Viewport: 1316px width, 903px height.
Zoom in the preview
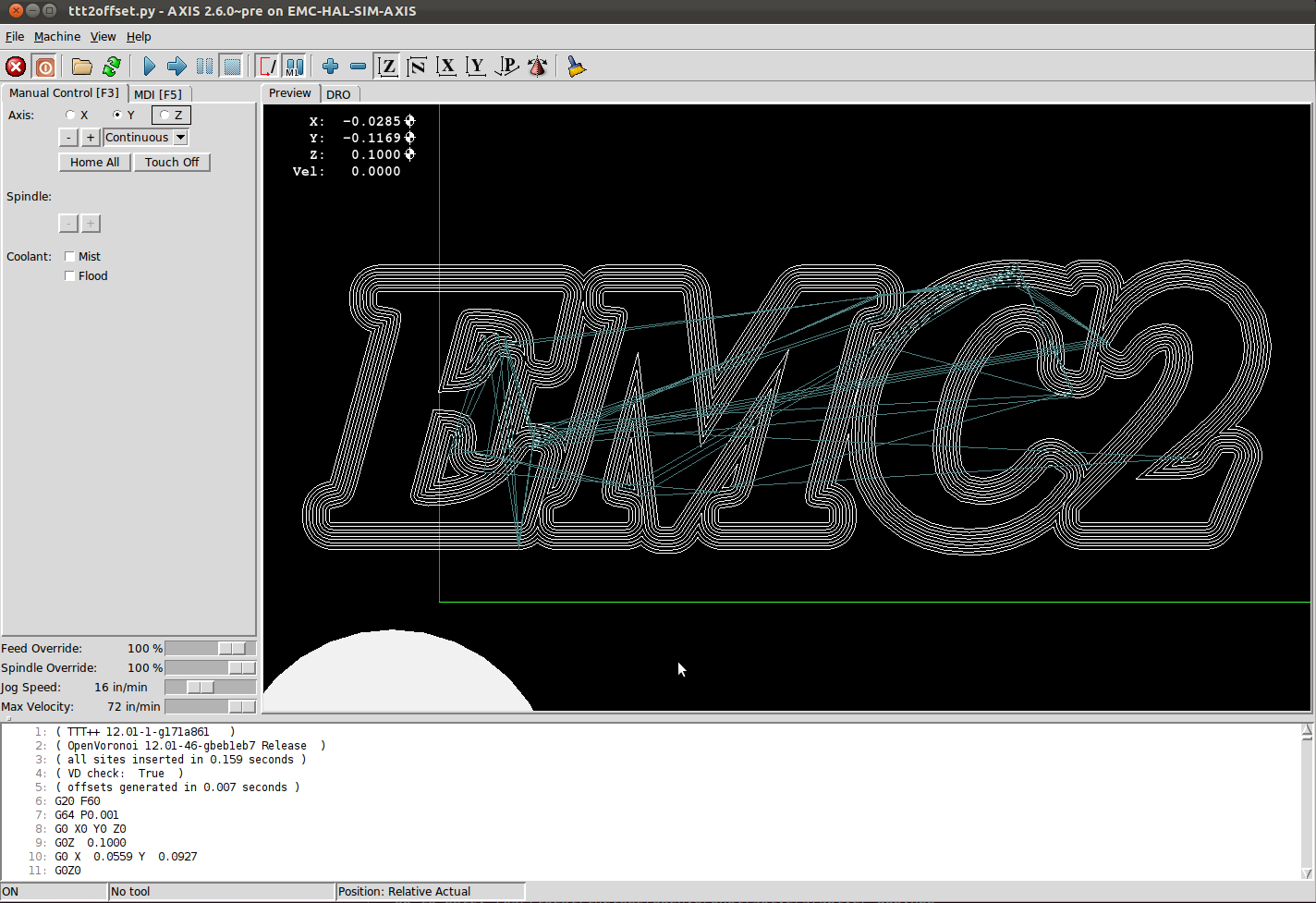click(x=330, y=67)
